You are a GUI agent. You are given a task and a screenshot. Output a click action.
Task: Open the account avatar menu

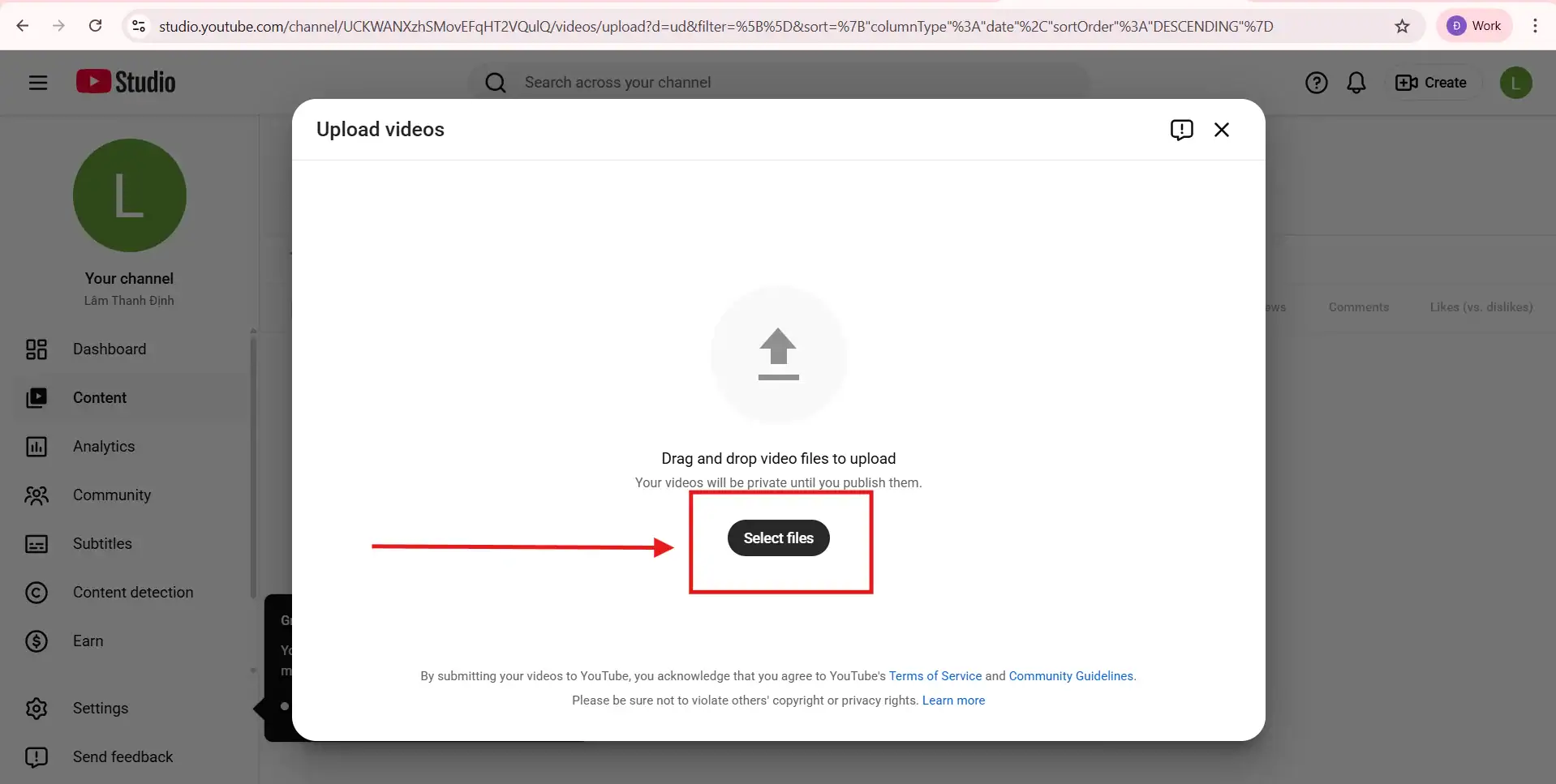click(1515, 83)
